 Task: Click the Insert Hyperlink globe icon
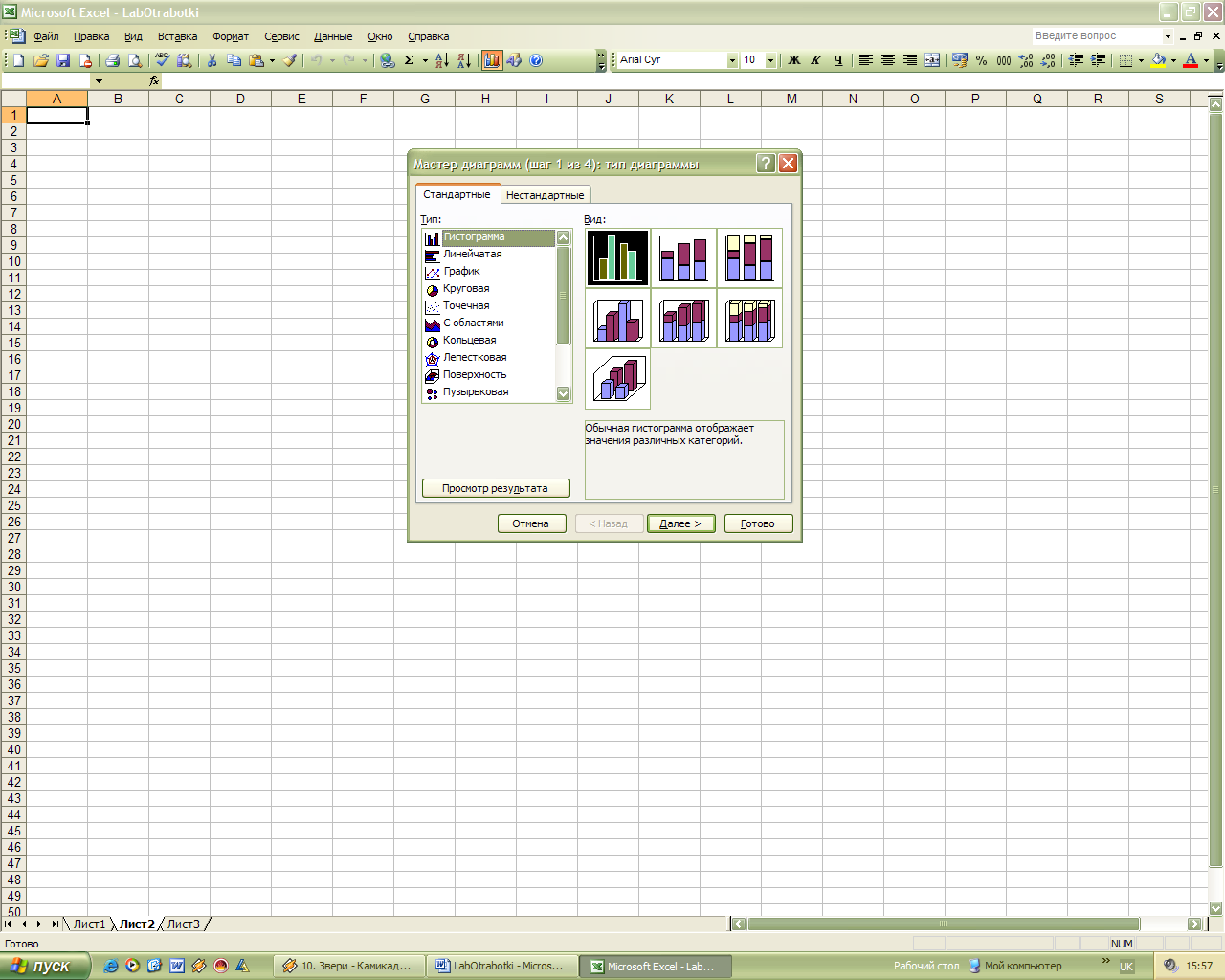click(x=388, y=60)
